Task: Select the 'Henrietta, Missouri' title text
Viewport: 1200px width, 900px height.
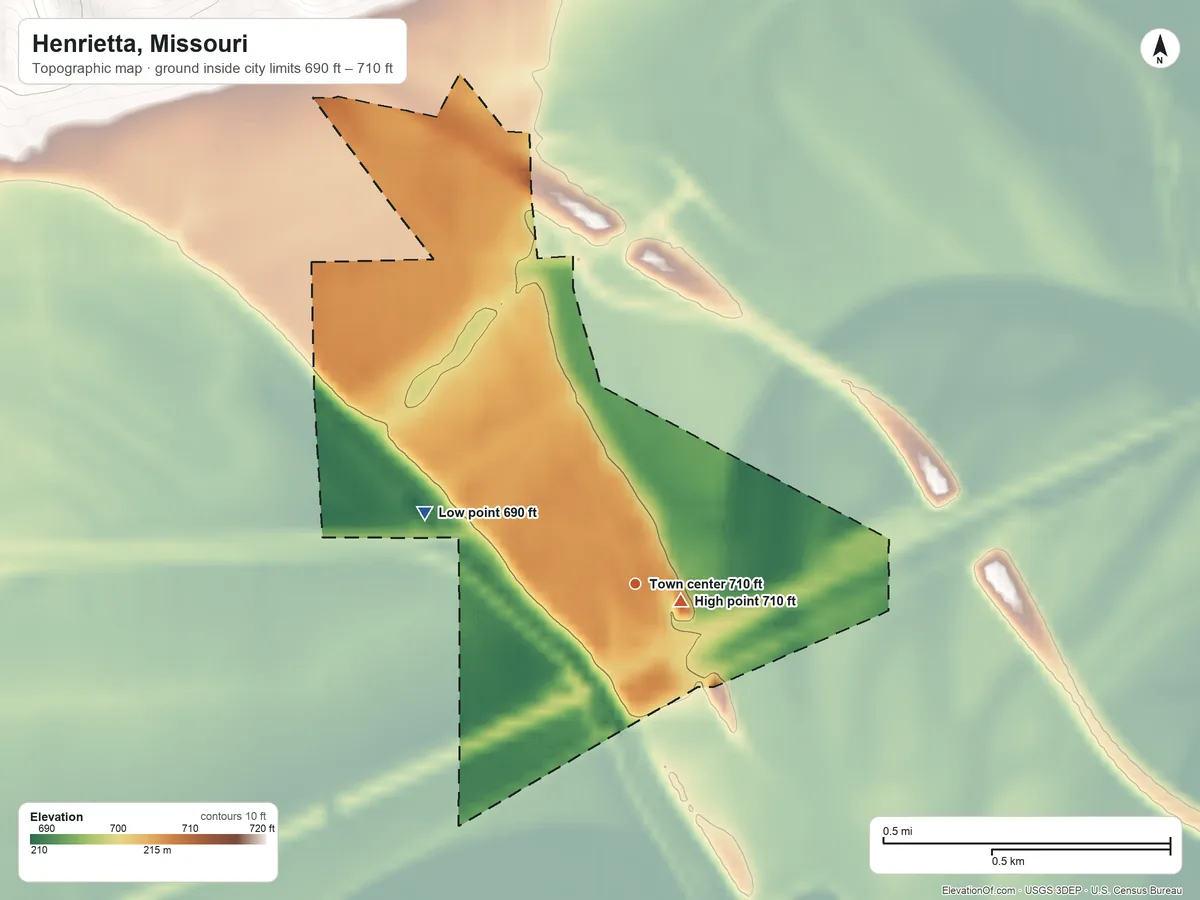Action: click(140, 44)
